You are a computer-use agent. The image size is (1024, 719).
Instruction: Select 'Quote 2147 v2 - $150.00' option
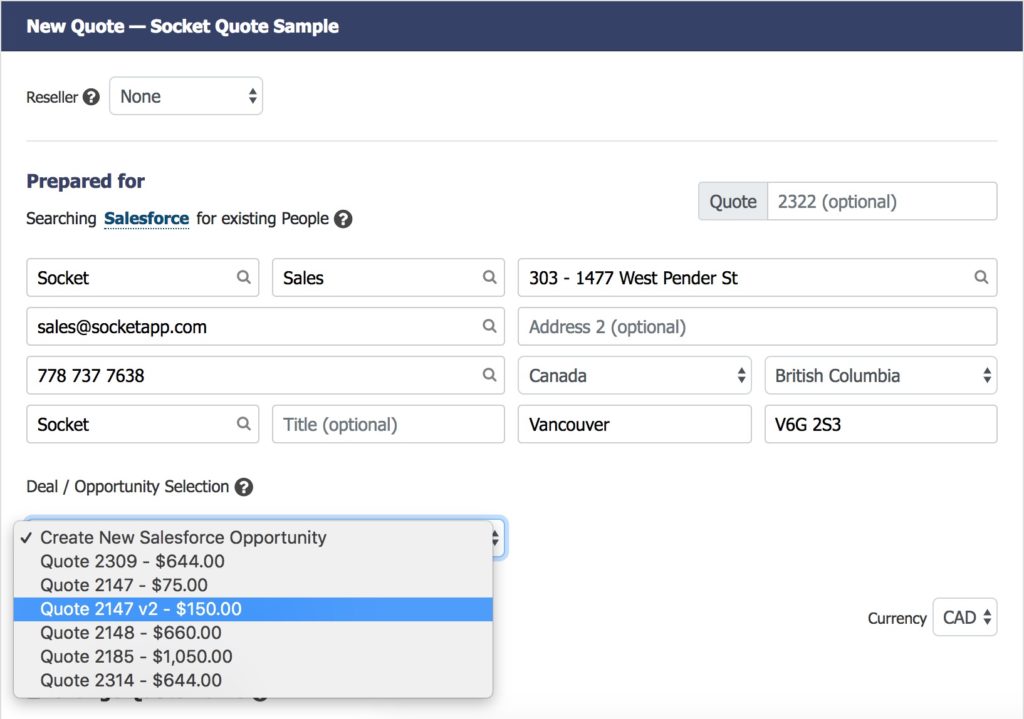coord(253,609)
